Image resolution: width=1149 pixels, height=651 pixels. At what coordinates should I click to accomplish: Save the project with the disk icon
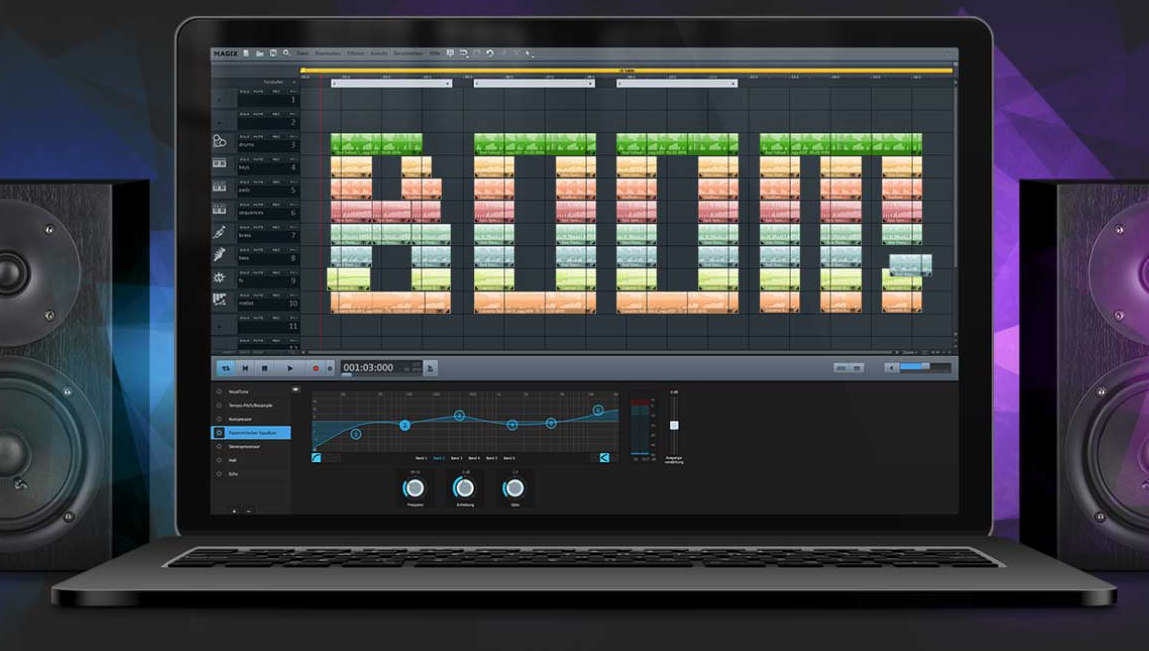pos(273,54)
